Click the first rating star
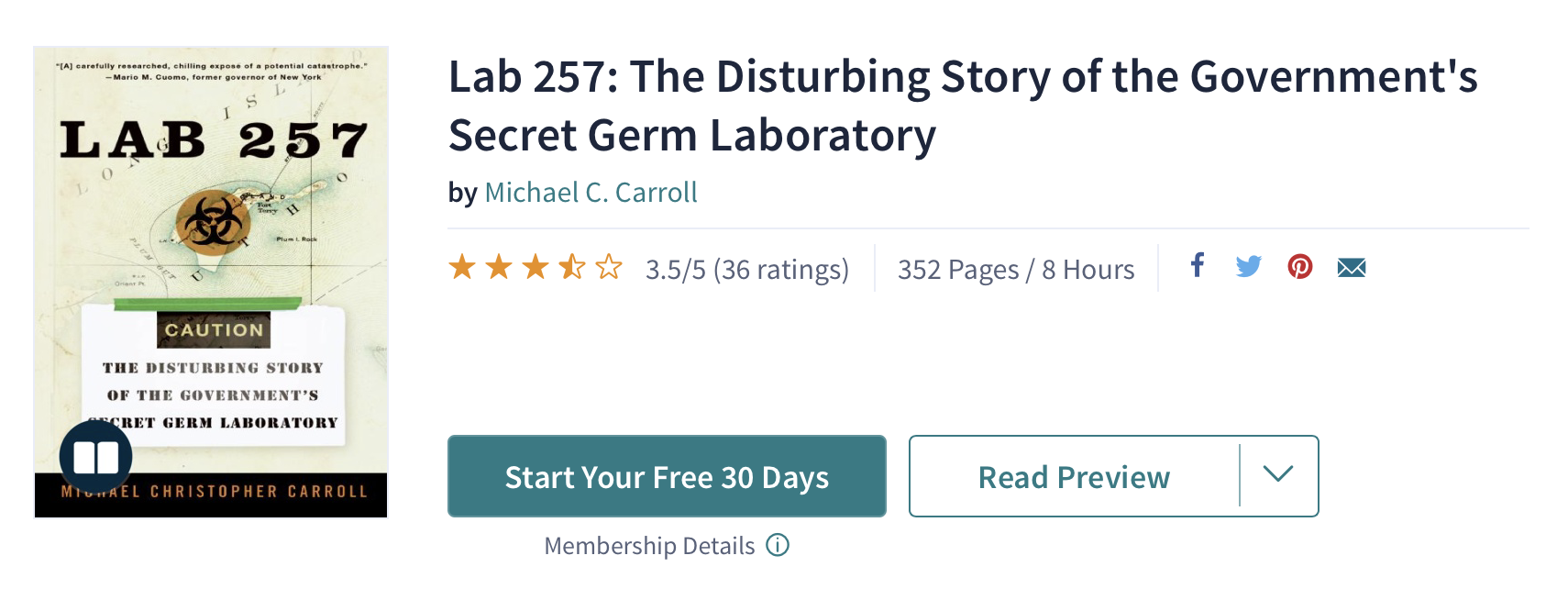The width and height of the screenshot is (1568, 600). coord(462,268)
